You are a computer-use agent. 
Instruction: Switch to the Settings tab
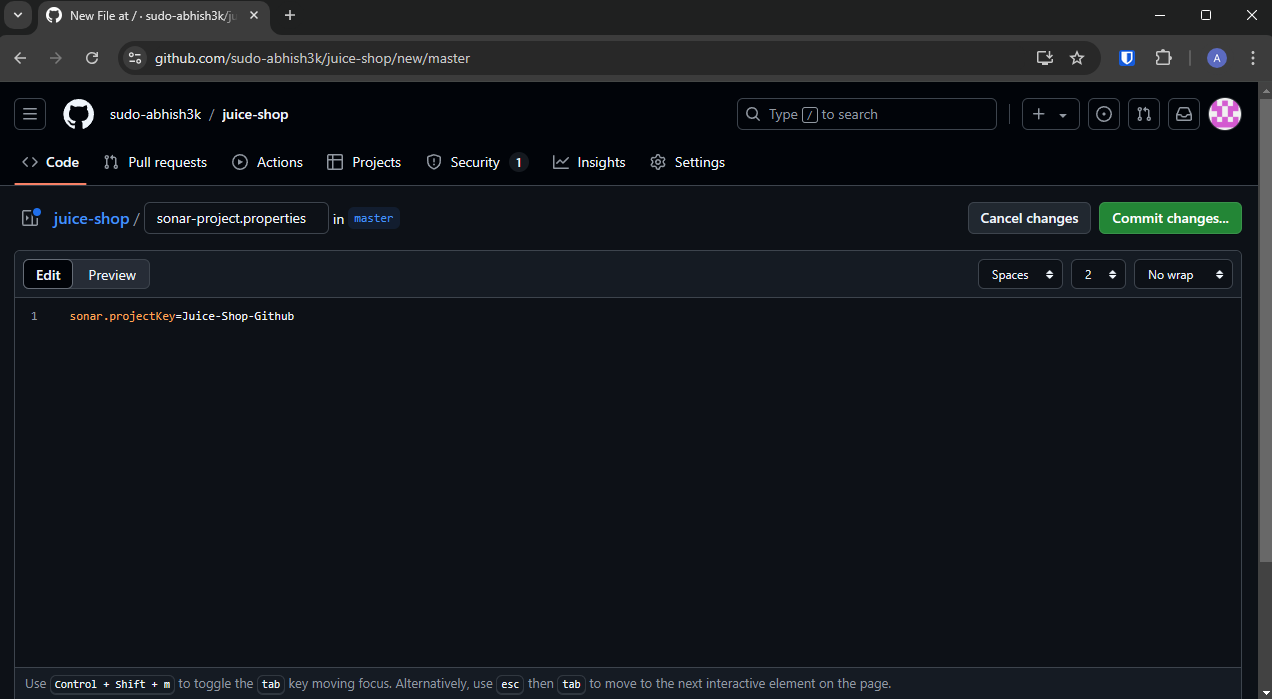[687, 162]
